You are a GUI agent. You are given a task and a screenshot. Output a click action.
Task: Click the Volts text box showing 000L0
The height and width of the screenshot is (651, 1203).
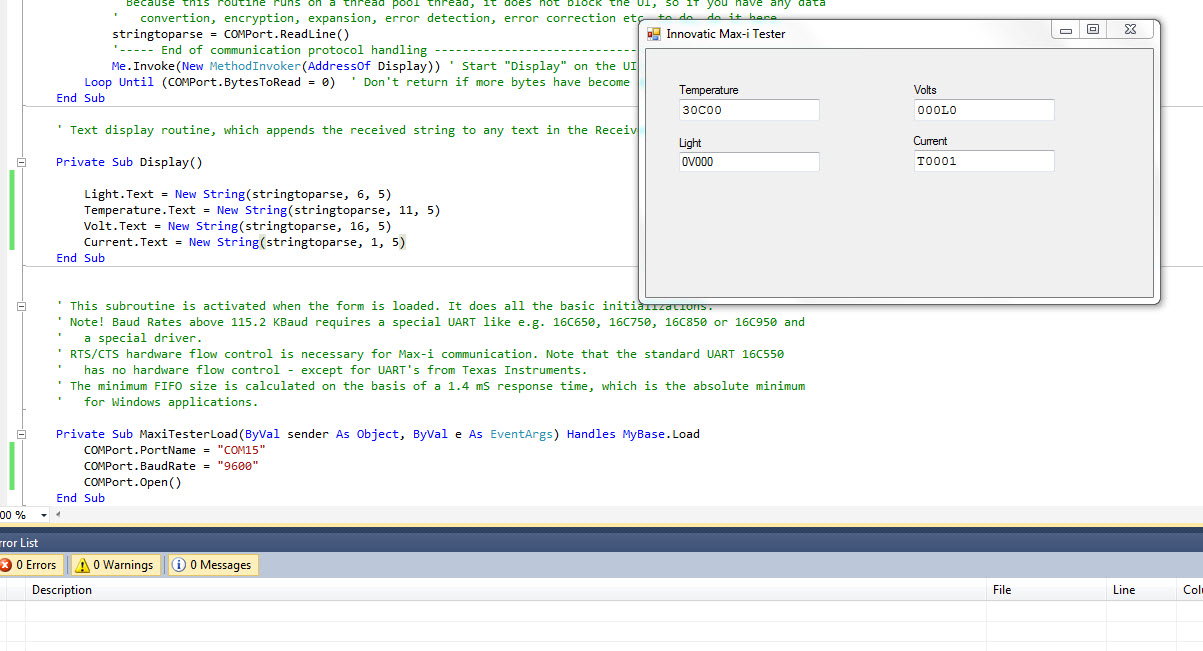[984, 110]
